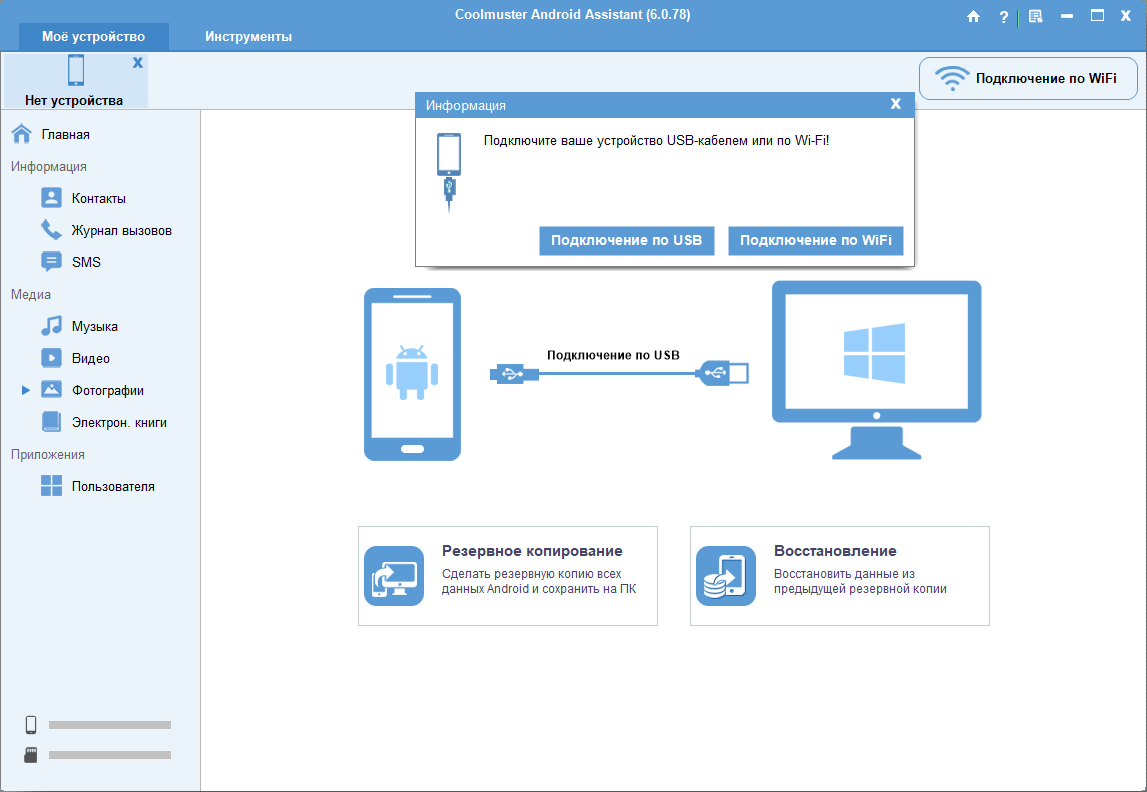Minimize the Coolmuster window
The image size is (1147, 792).
point(1067,16)
